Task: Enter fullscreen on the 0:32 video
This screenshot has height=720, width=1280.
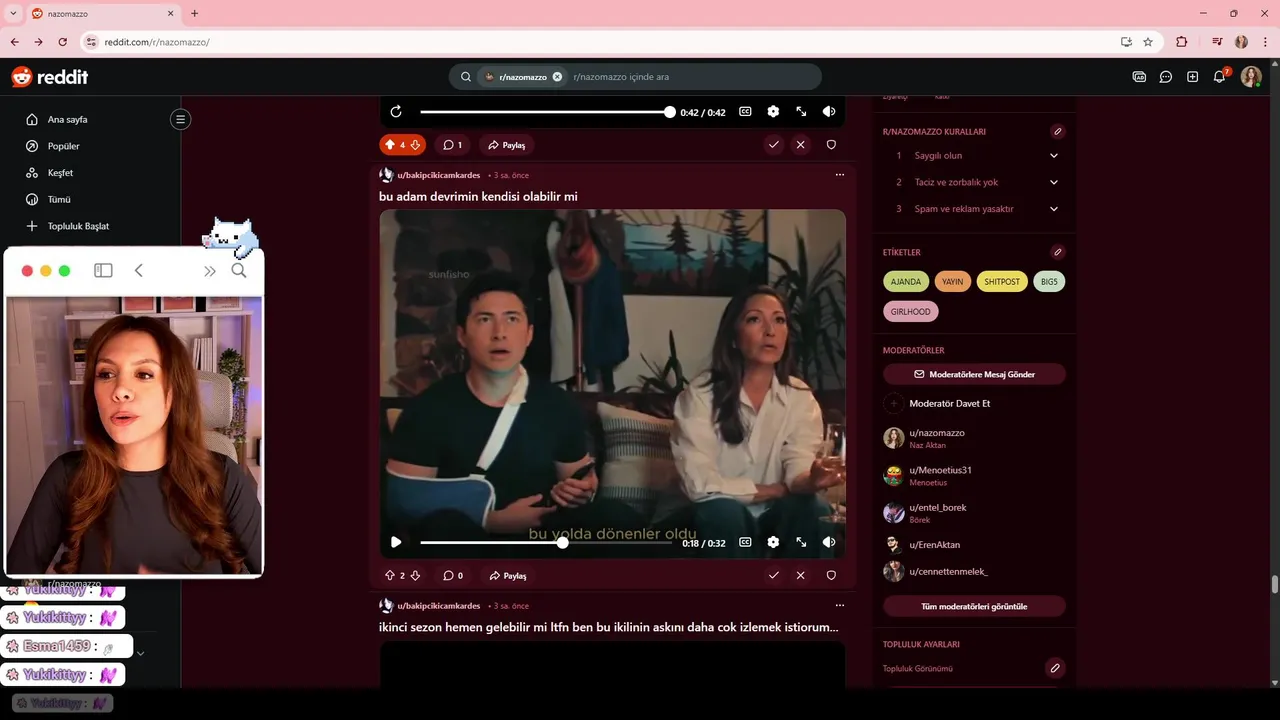Action: [801, 542]
